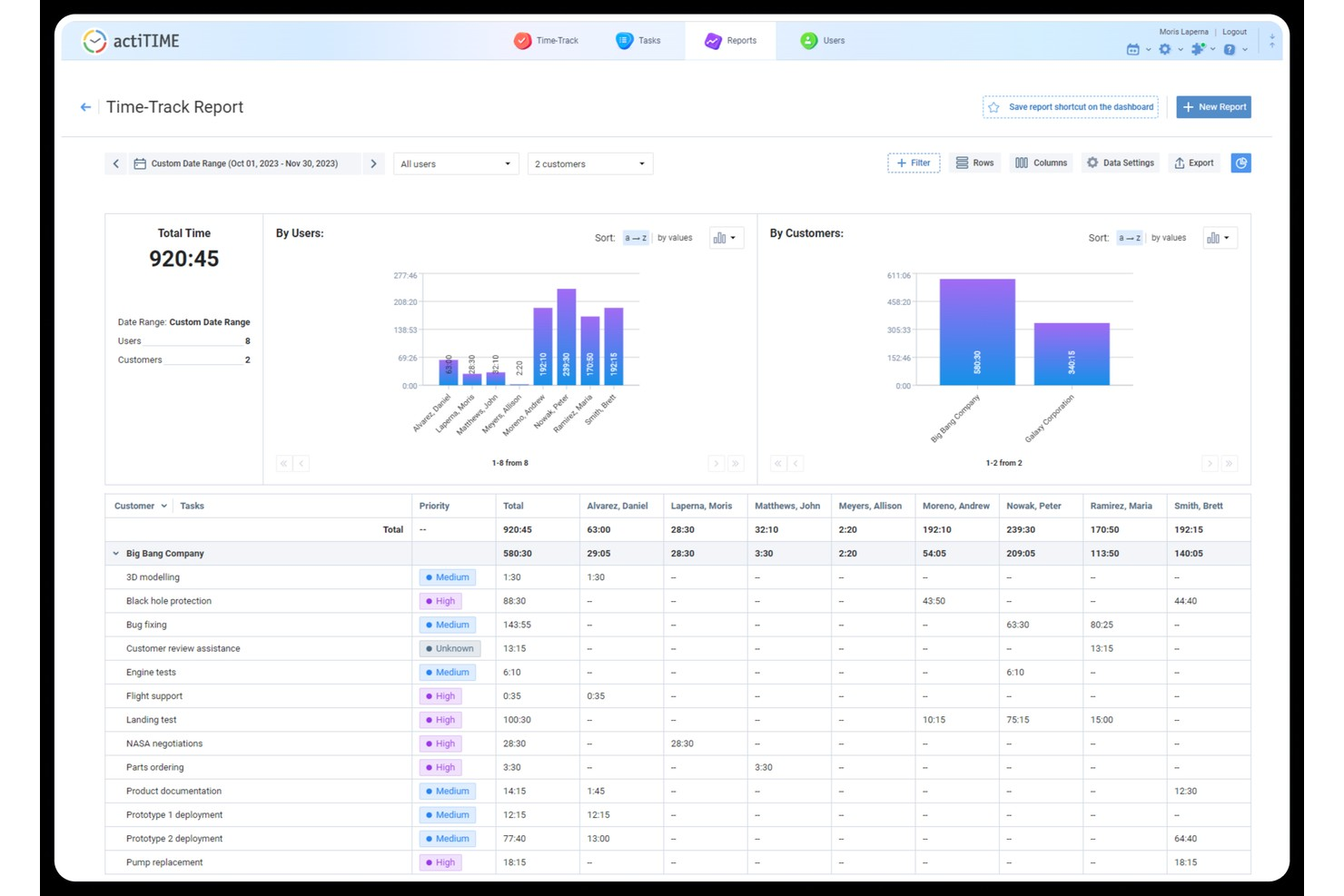Sort By Customers chart a to z
The width and height of the screenshot is (1344, 896).
click(1130, 238)
